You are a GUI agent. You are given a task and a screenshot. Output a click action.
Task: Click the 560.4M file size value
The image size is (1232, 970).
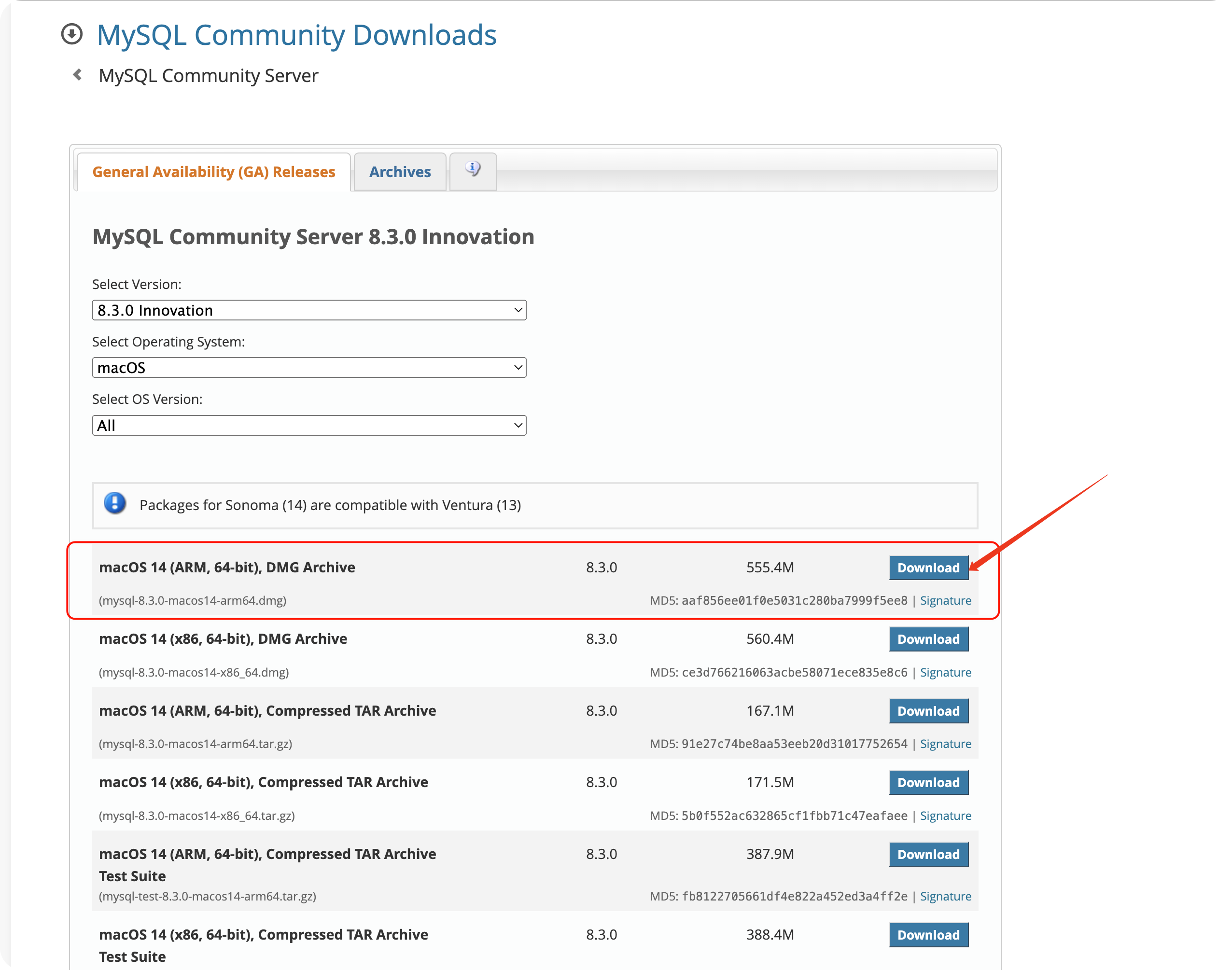pos(770,639)
